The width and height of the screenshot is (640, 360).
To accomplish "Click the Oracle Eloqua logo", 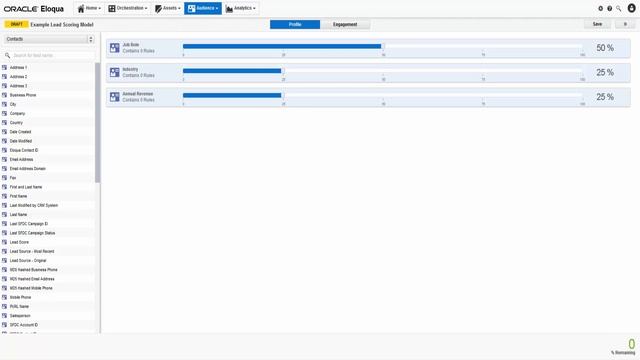I will tap(34, 9).
